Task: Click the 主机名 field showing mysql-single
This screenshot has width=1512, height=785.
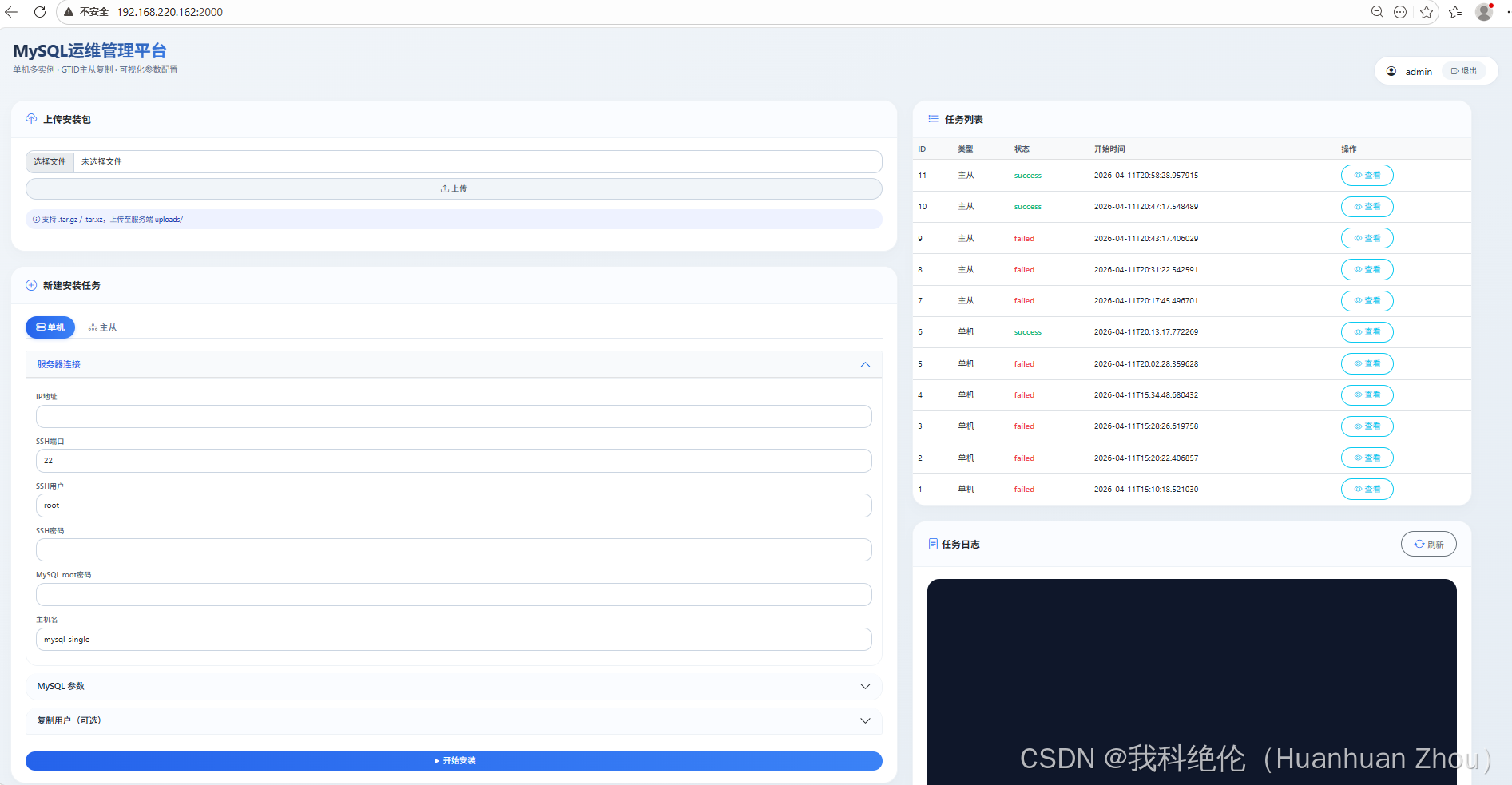Action: pos(454,640)
